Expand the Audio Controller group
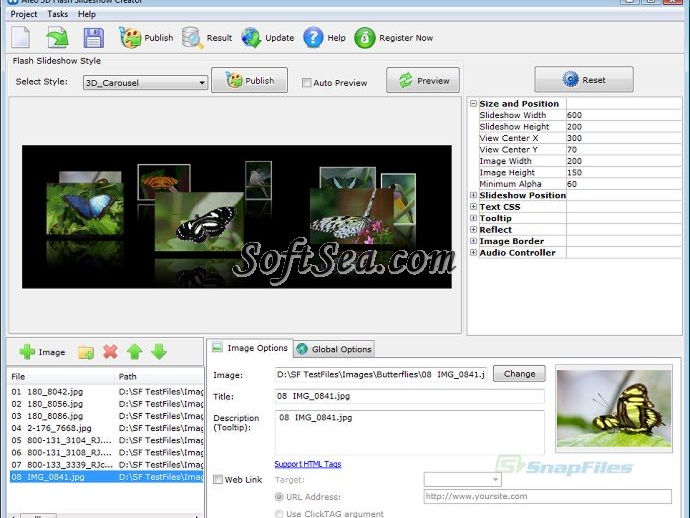The height and width of the screenshot is (518, 690). (x=473, y=252)
